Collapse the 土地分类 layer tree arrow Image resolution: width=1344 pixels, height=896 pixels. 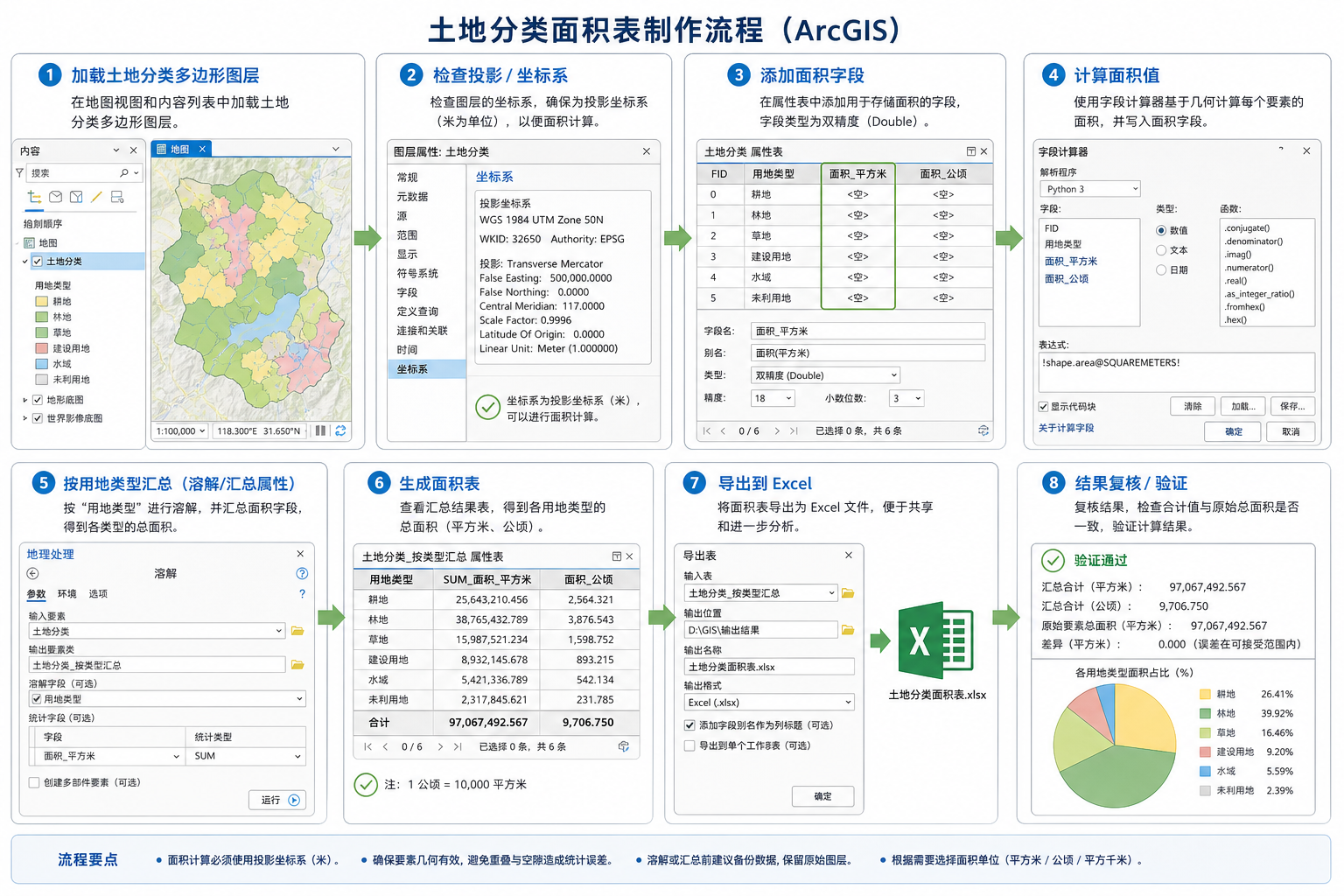tap(24, 262)
